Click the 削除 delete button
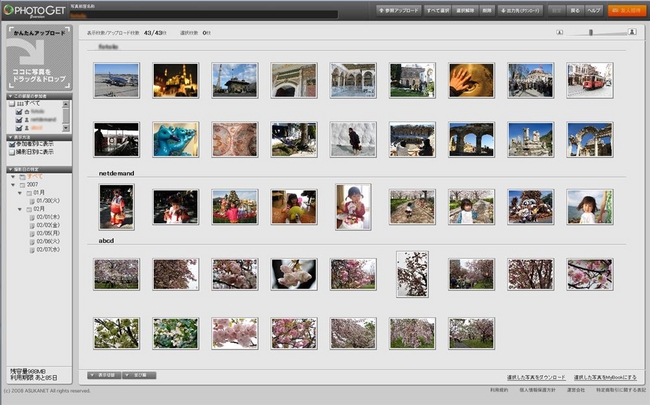Screen dimensions: 650x405 [x=487, y=10]
